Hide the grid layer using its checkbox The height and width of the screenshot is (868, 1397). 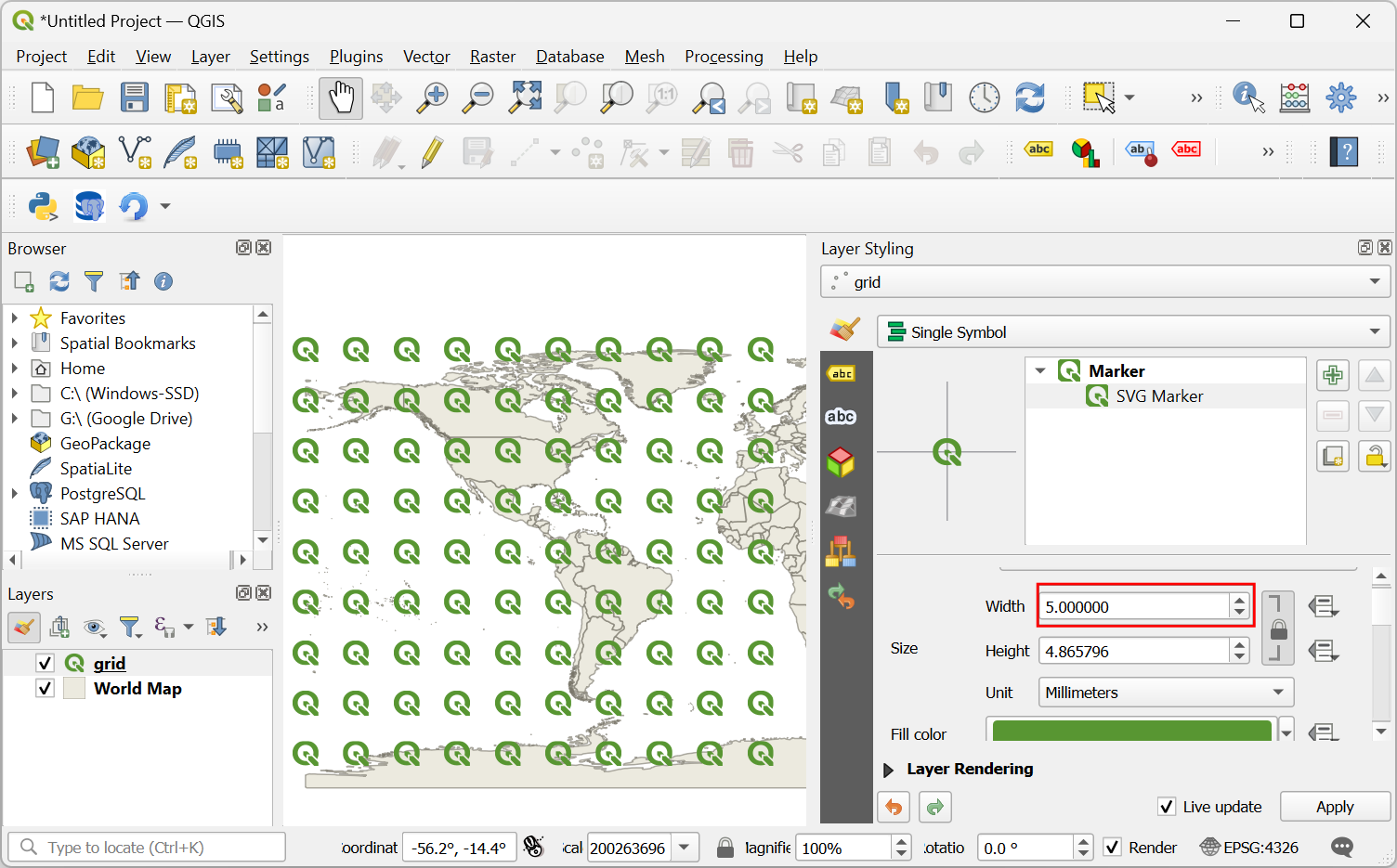tap(45, 663)
